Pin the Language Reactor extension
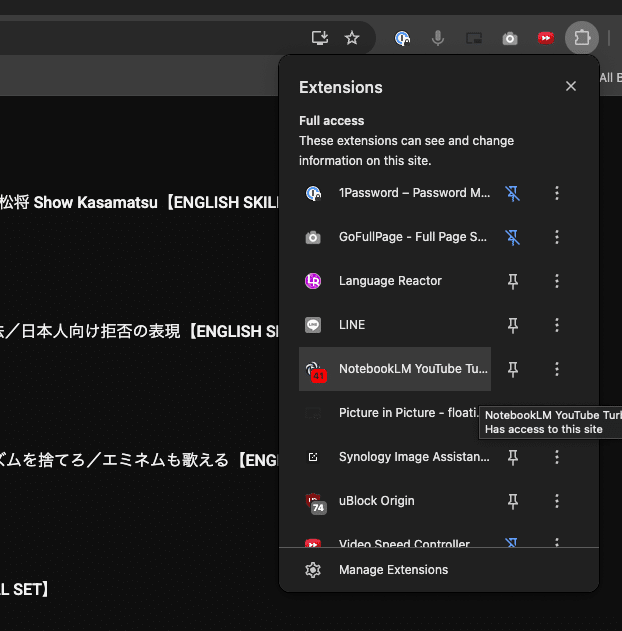 pos(513,281)
